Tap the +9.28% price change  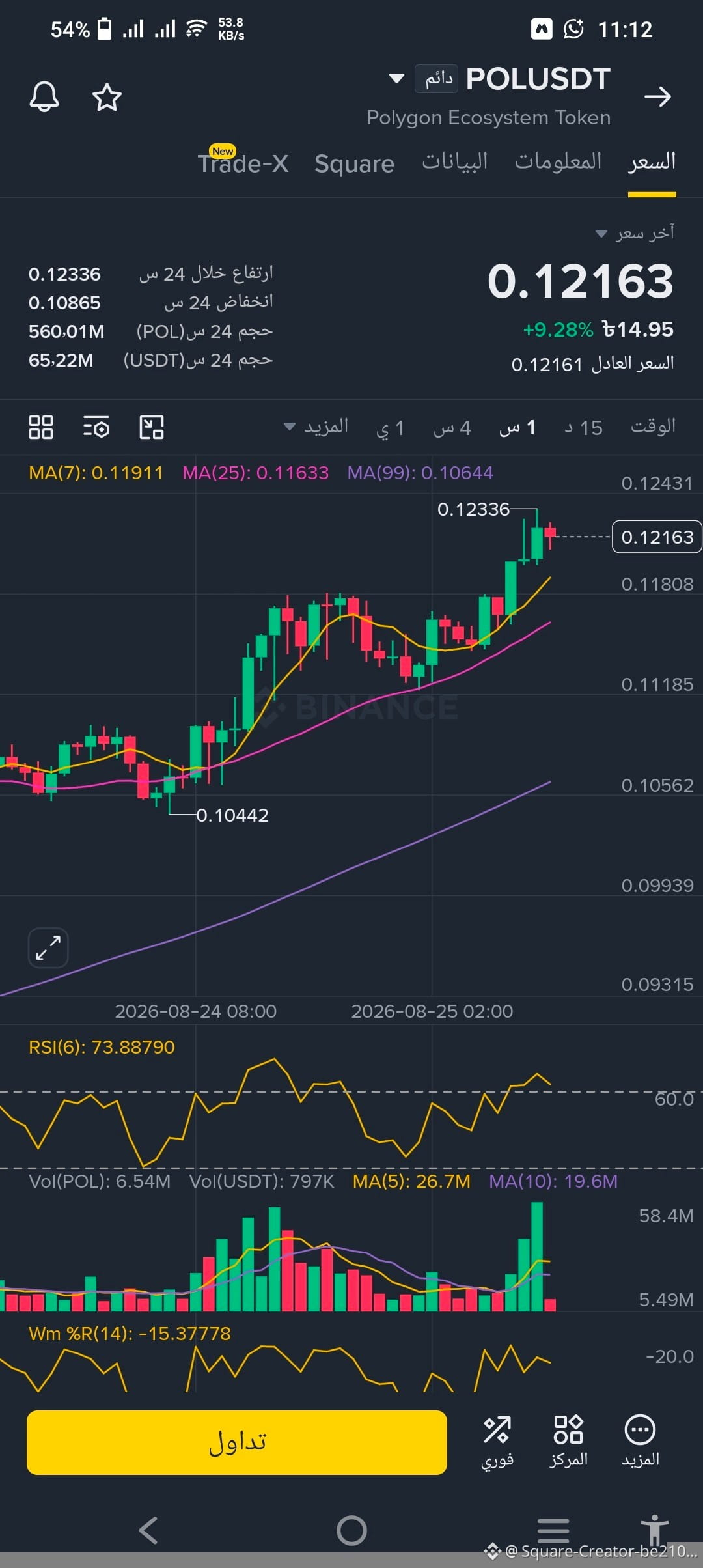558,329
